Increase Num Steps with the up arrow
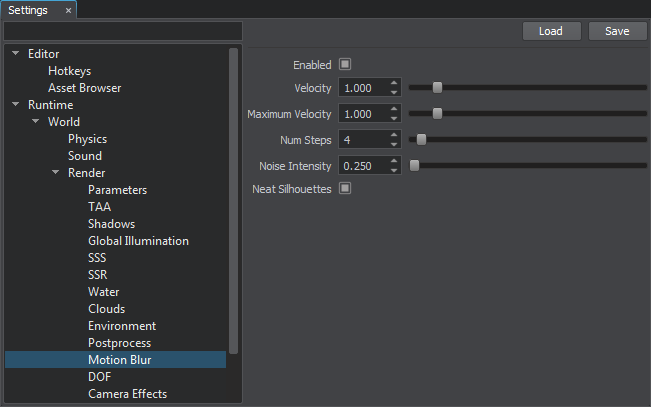Image resolution: width=651 pixels, height=407 pixels. point(394,135)
